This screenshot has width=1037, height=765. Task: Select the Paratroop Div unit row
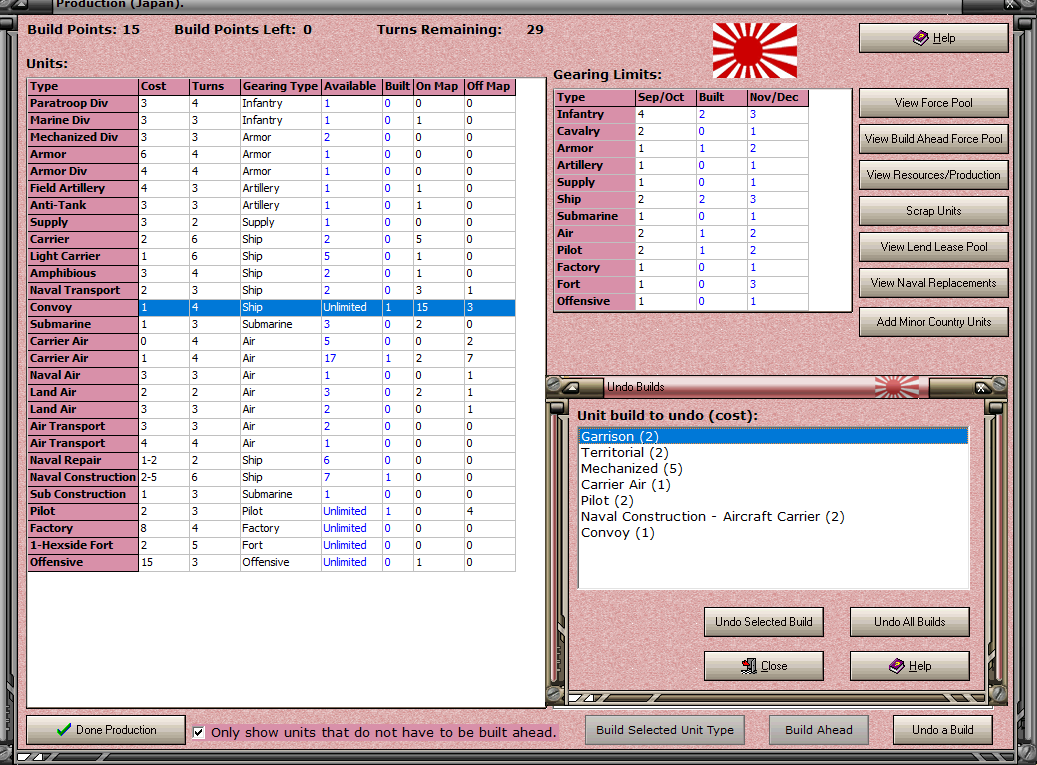271,103
